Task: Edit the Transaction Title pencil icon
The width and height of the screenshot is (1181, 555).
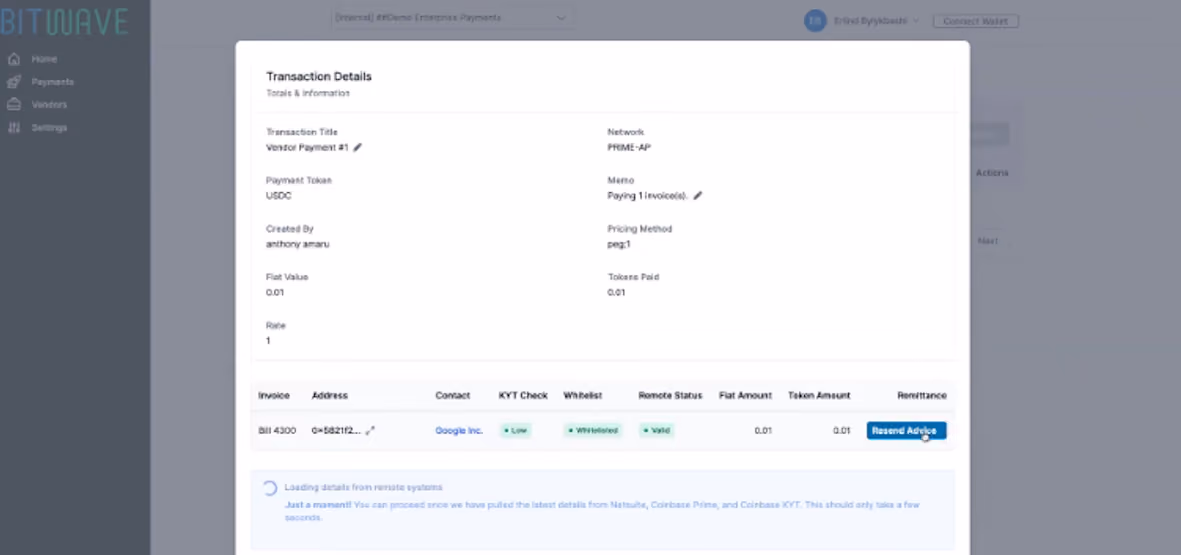Action: [x=358, y=148]
